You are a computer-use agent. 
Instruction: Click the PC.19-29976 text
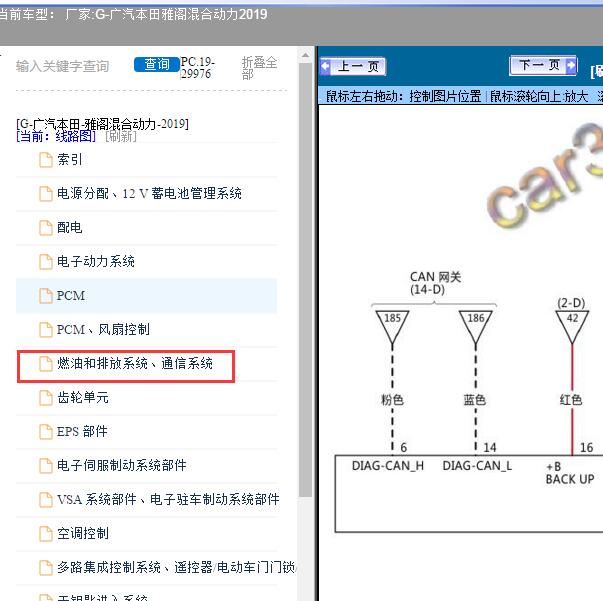pyautogui.click(x=198, y=68)
